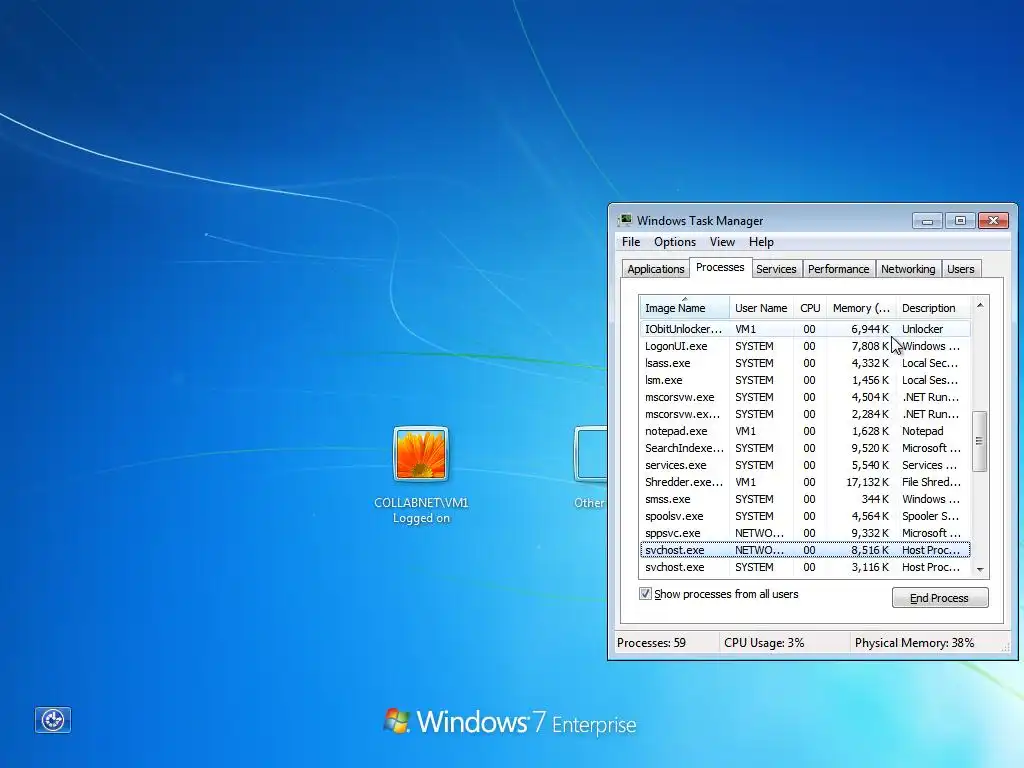Uncheck Show processes from all users
This screenshot has height=768, width=1024.
click(645, 594)
